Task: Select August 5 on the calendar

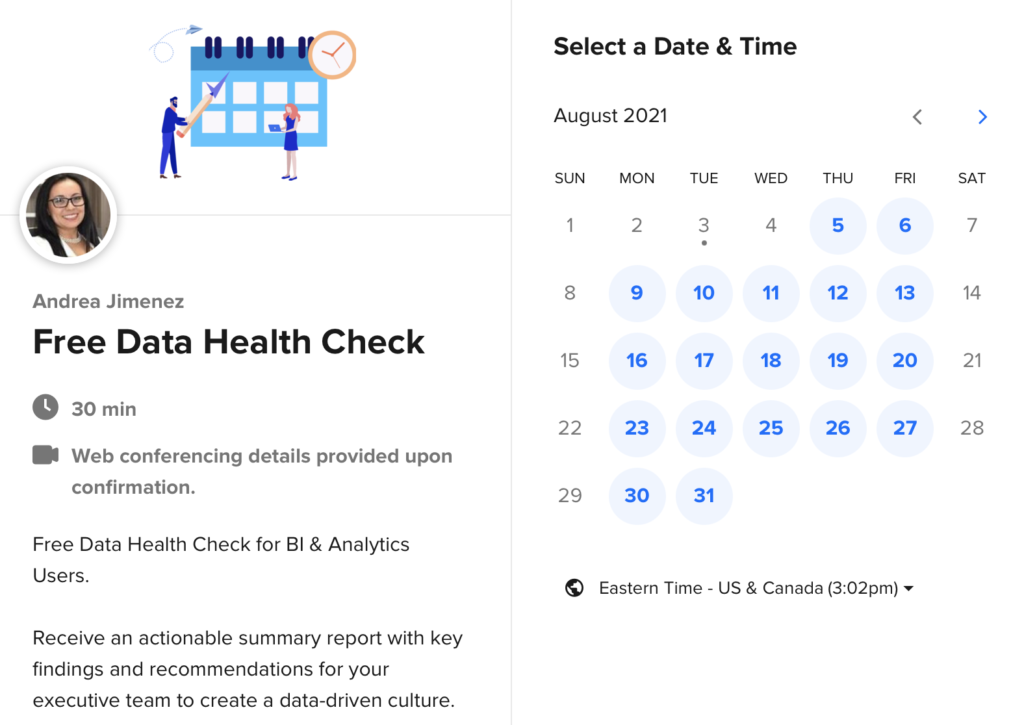Action: (838, 226)
